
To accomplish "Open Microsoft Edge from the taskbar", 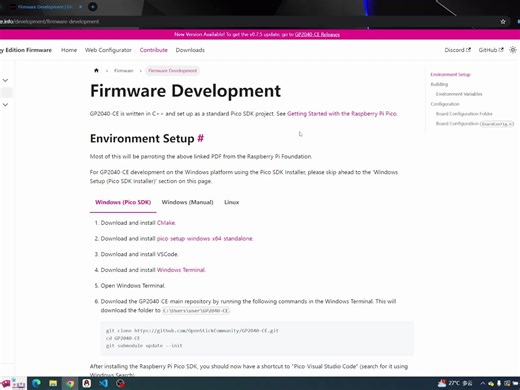I will coord(36,383).
